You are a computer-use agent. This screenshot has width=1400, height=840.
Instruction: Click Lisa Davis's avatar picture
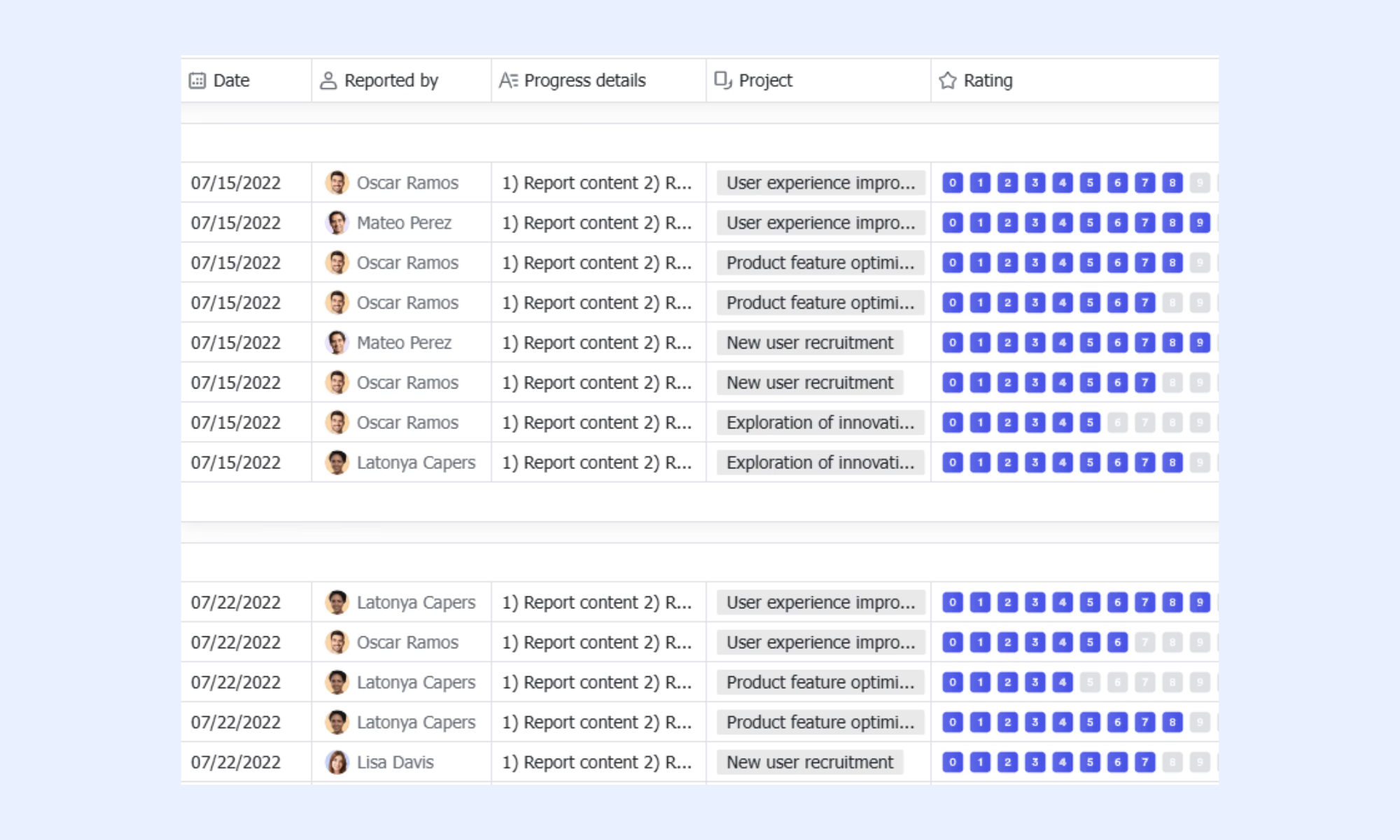(337, 762)
